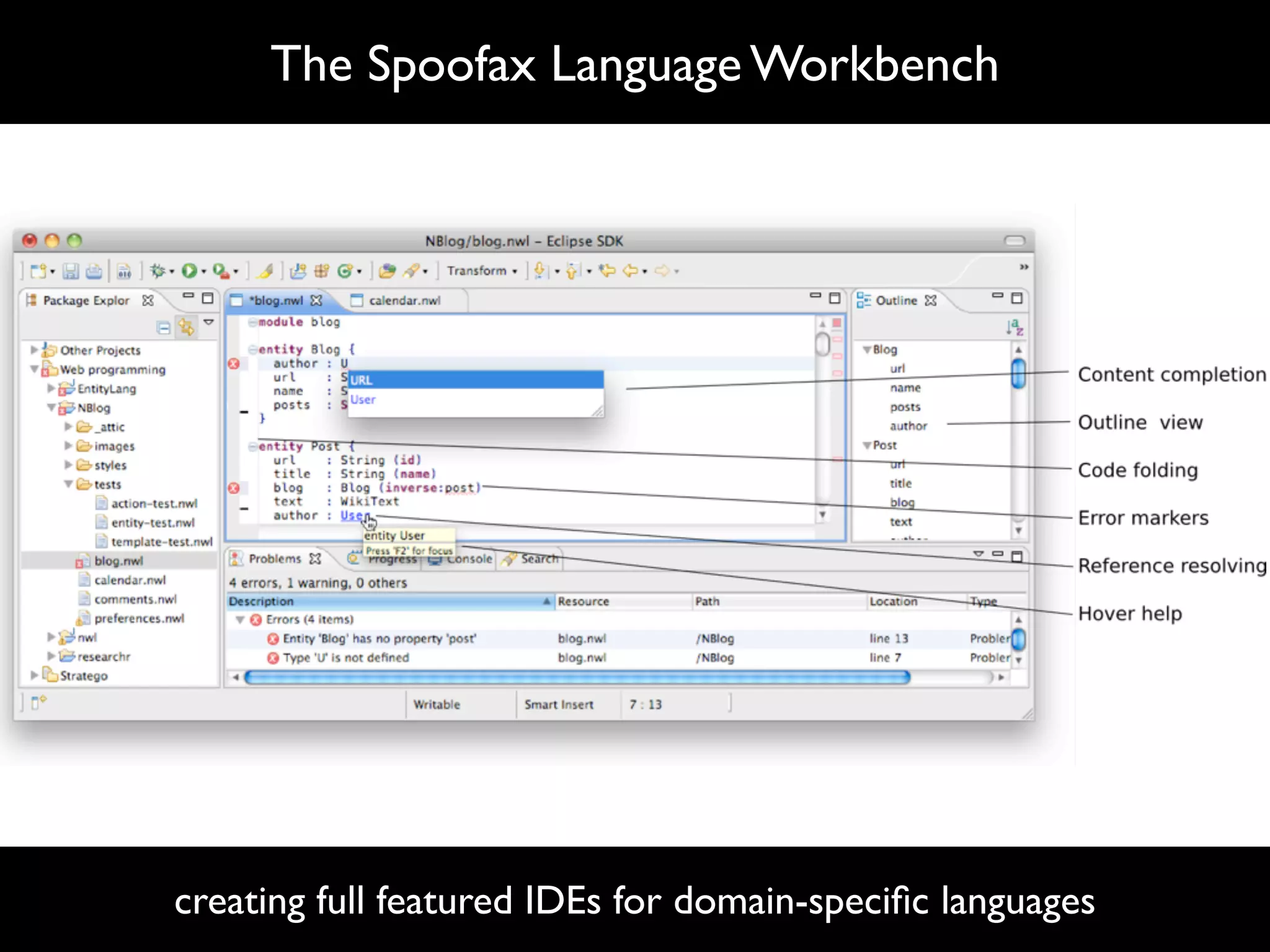The image size is (1270, 952).
Task: Click the Location column header
Action: tap(917, 601)
